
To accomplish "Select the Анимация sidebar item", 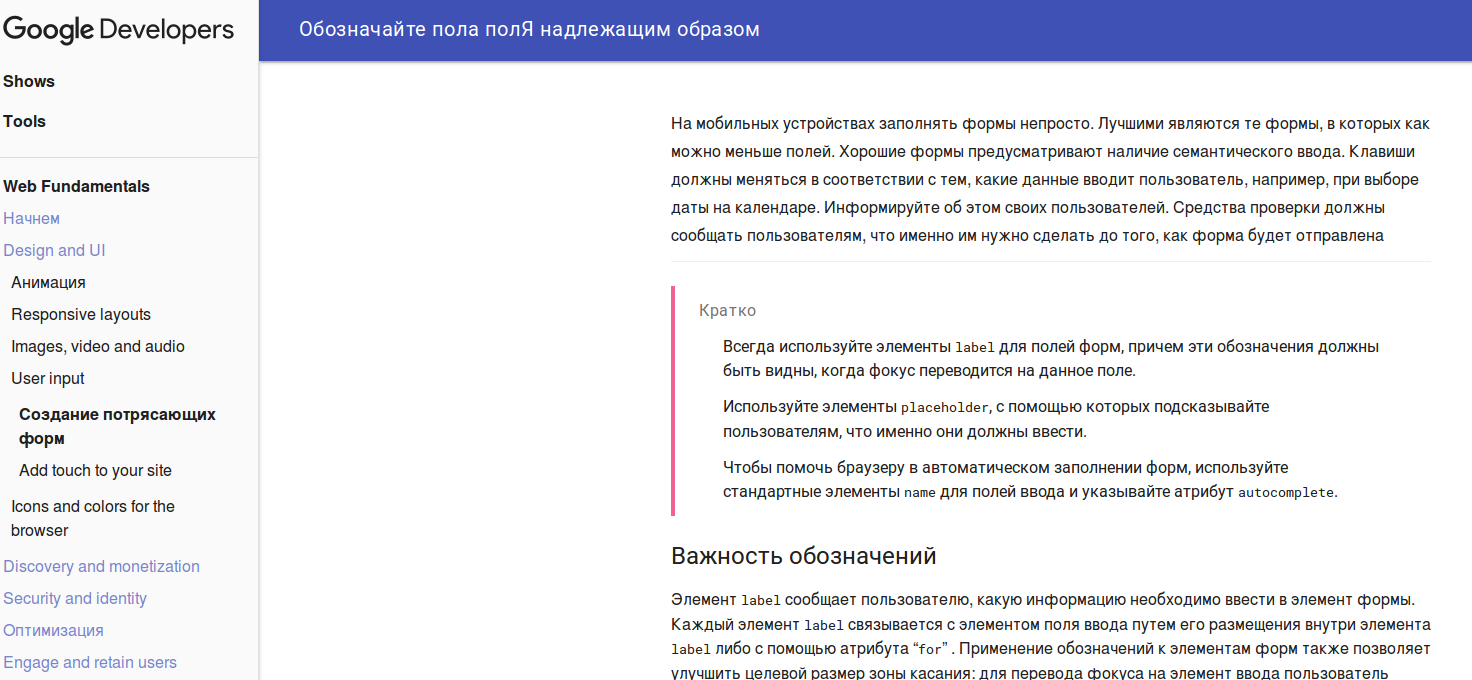I will (x=49, y=283).
